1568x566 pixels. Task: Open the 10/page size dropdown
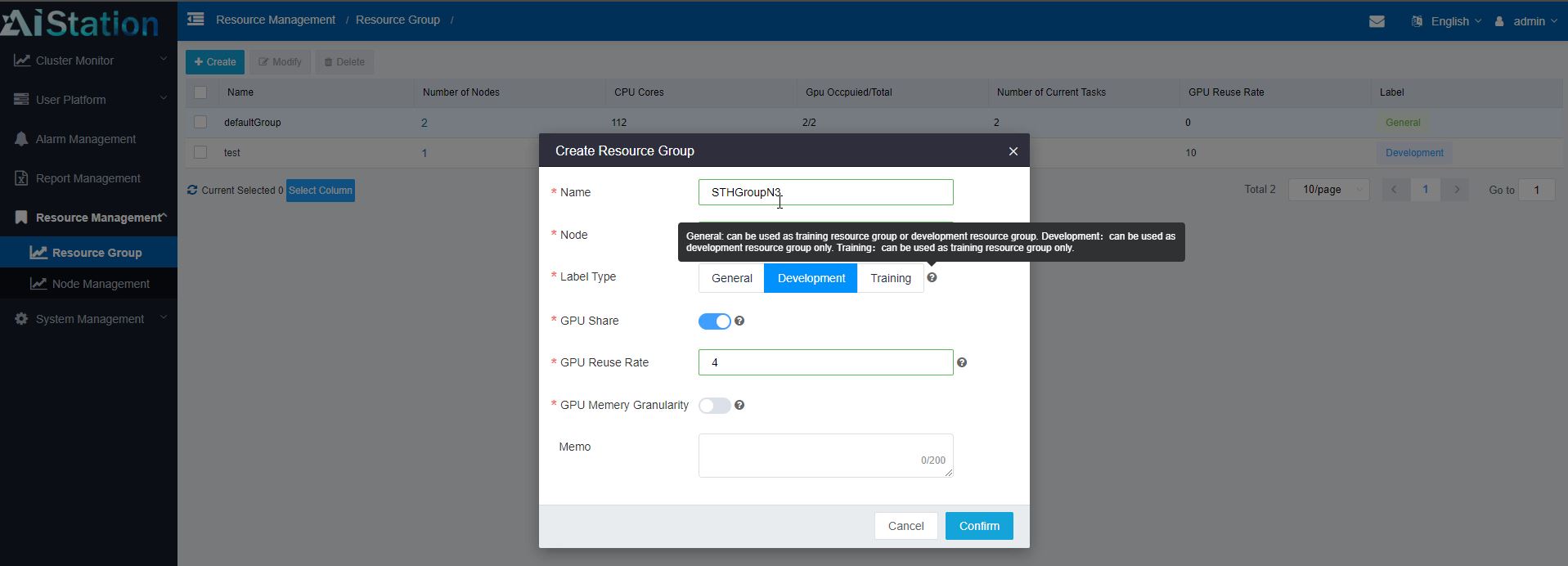coord(1329,190)
